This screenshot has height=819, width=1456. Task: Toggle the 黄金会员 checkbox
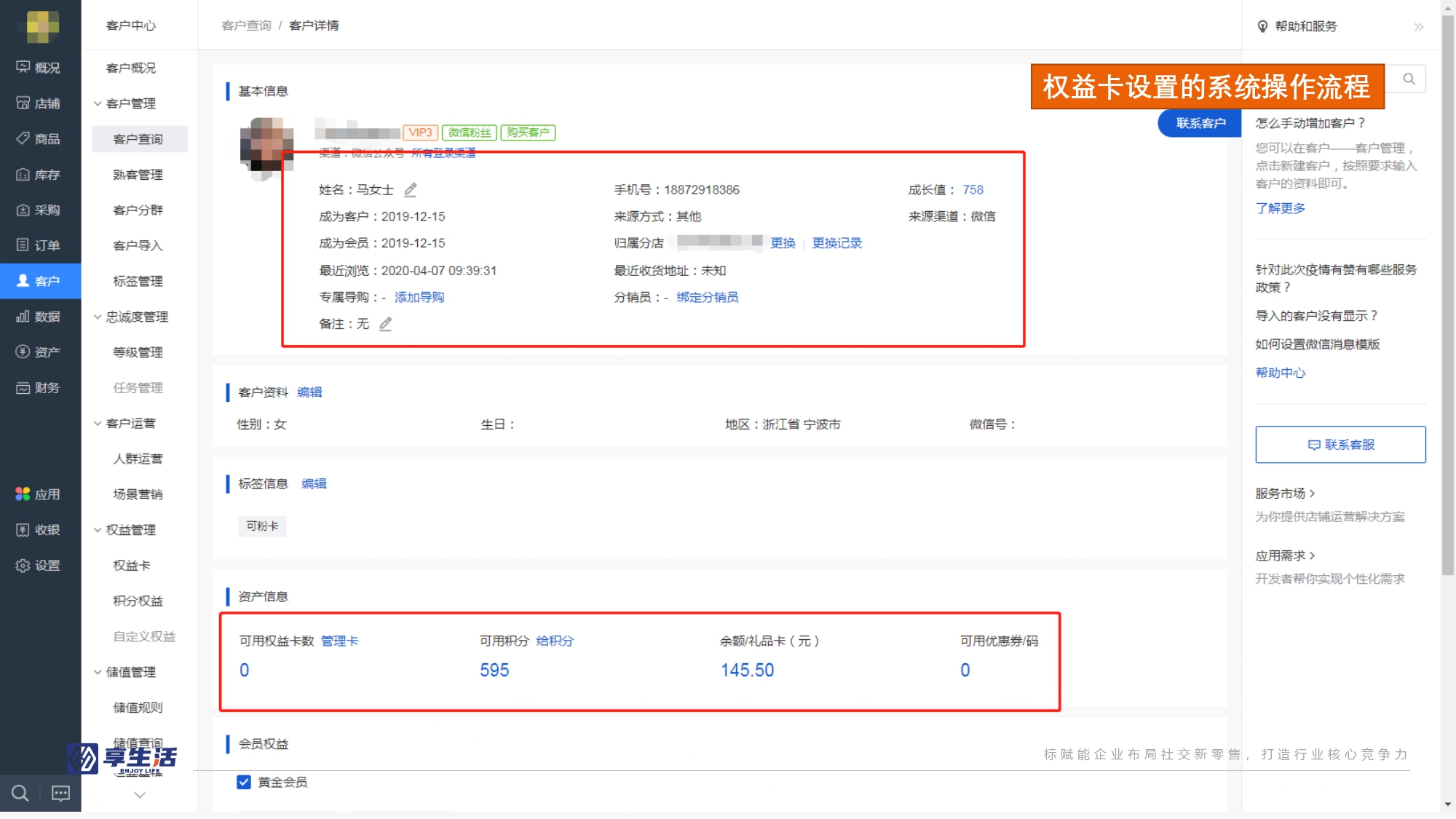pyautogui.click(x=244, y=782)
